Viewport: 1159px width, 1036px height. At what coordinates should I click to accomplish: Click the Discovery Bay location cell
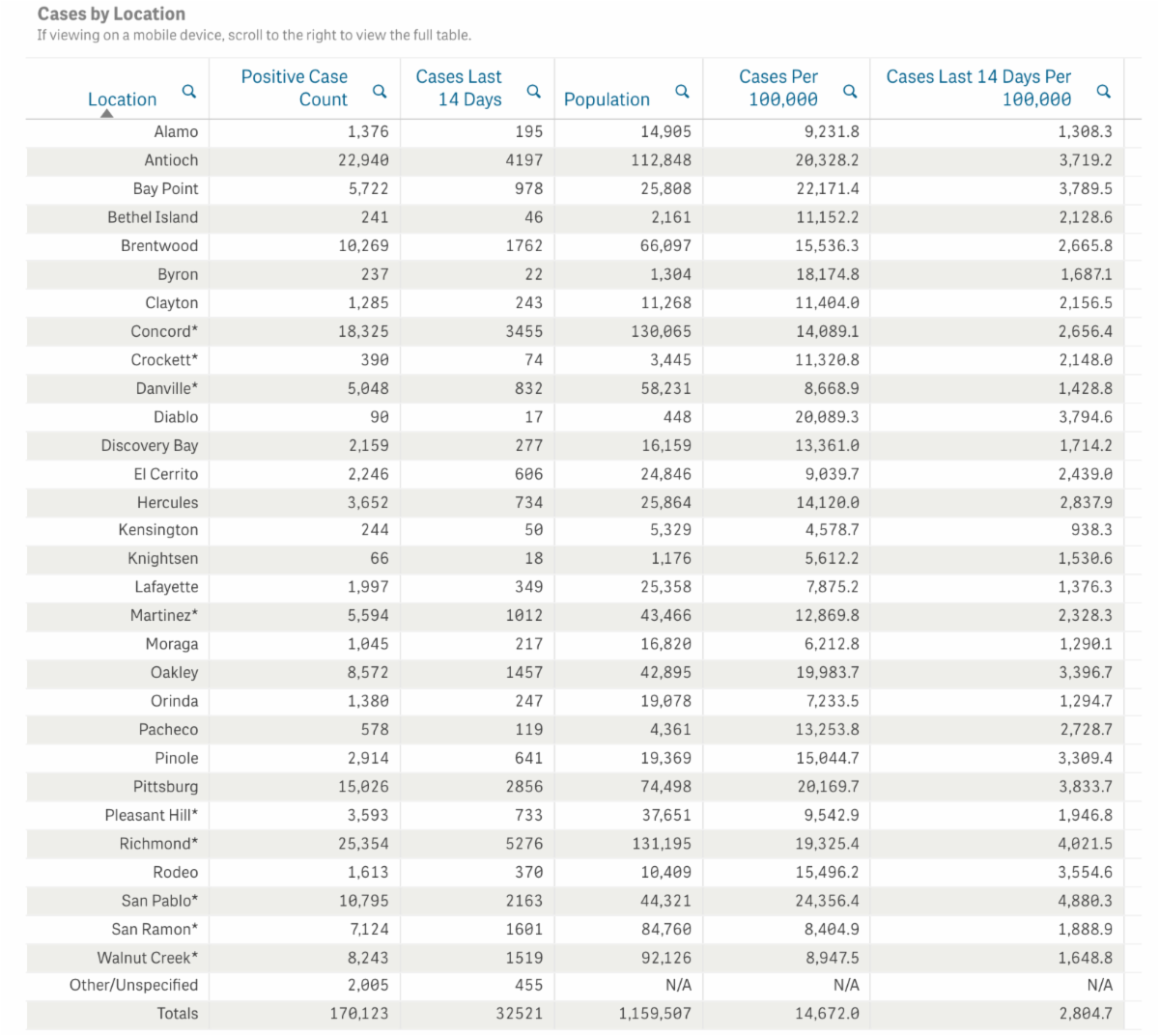(150, 445)
